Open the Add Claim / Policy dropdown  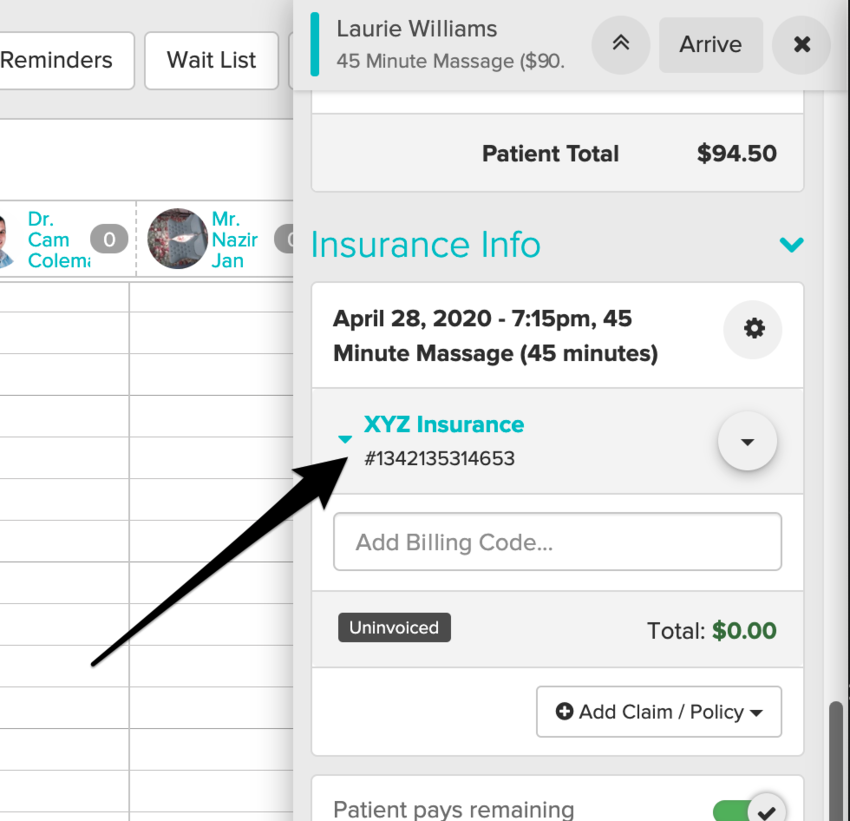tap(659, 712)
